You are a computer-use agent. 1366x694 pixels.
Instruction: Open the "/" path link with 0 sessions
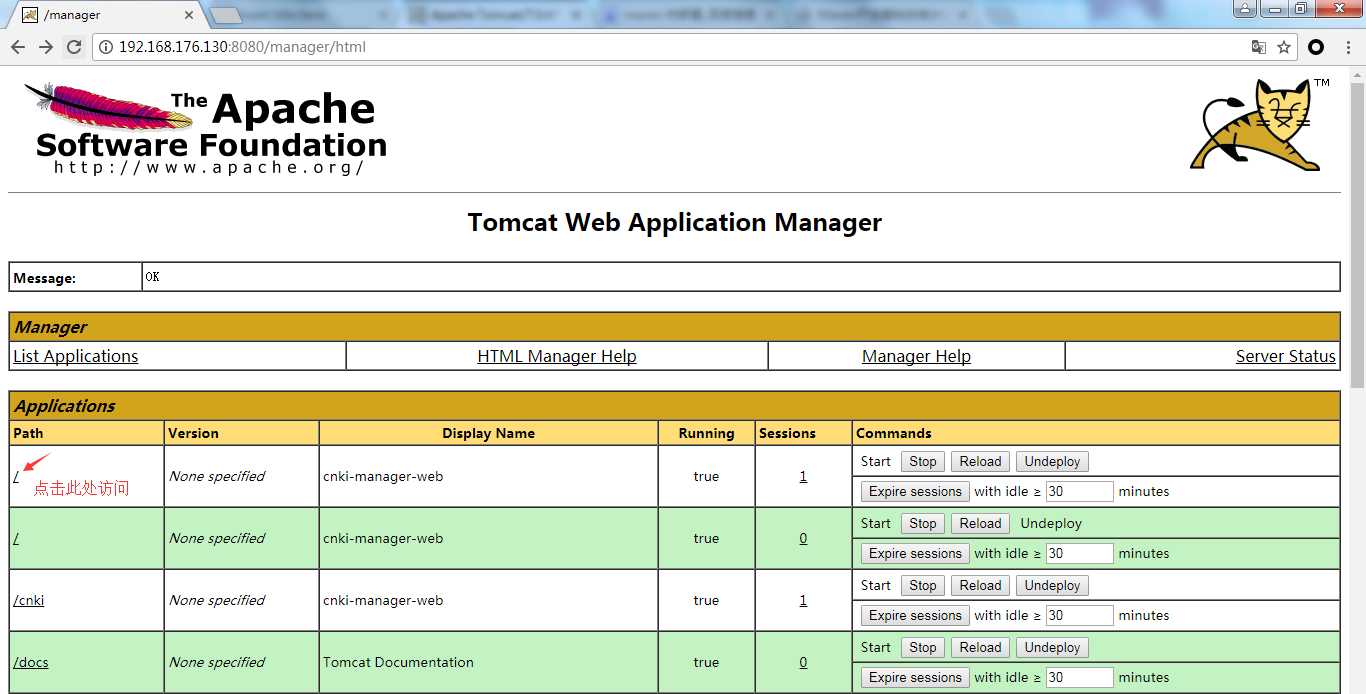[16, 538]
